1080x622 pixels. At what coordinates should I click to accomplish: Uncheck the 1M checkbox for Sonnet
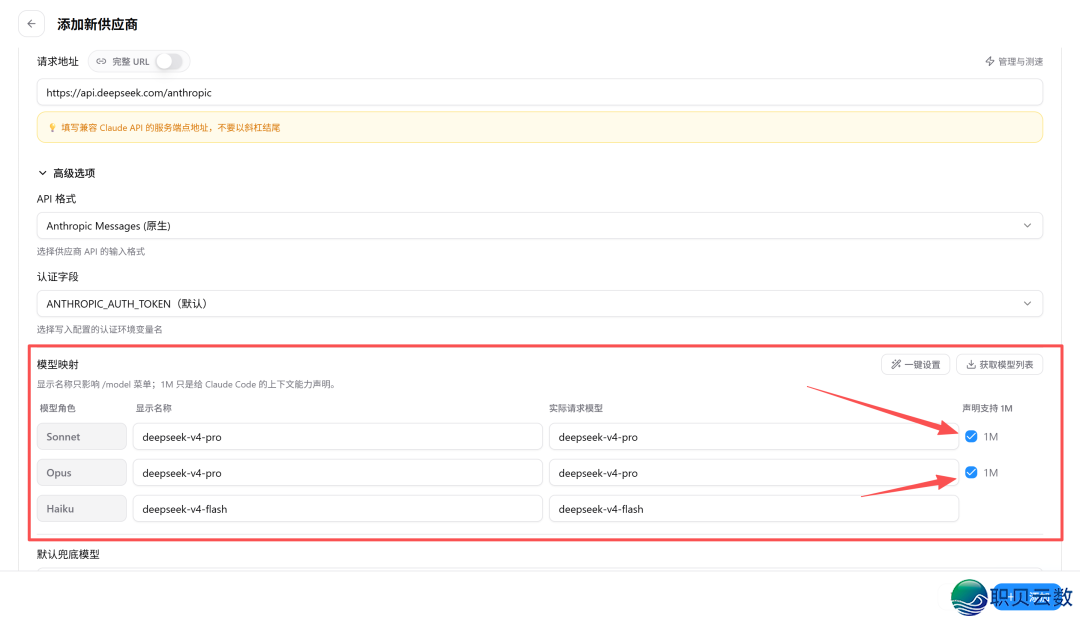[x=971, y=437]
